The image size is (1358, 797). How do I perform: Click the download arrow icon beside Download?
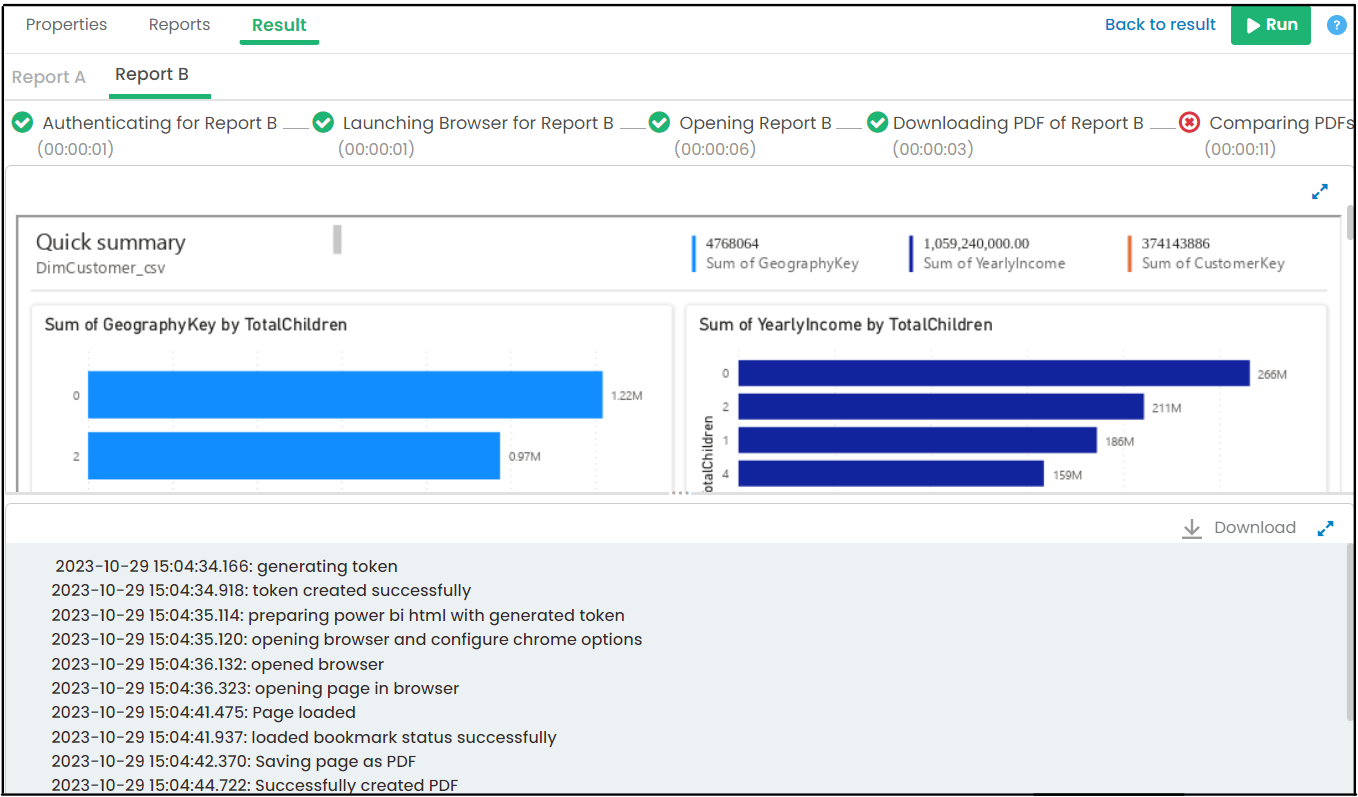coord(1191,528)
